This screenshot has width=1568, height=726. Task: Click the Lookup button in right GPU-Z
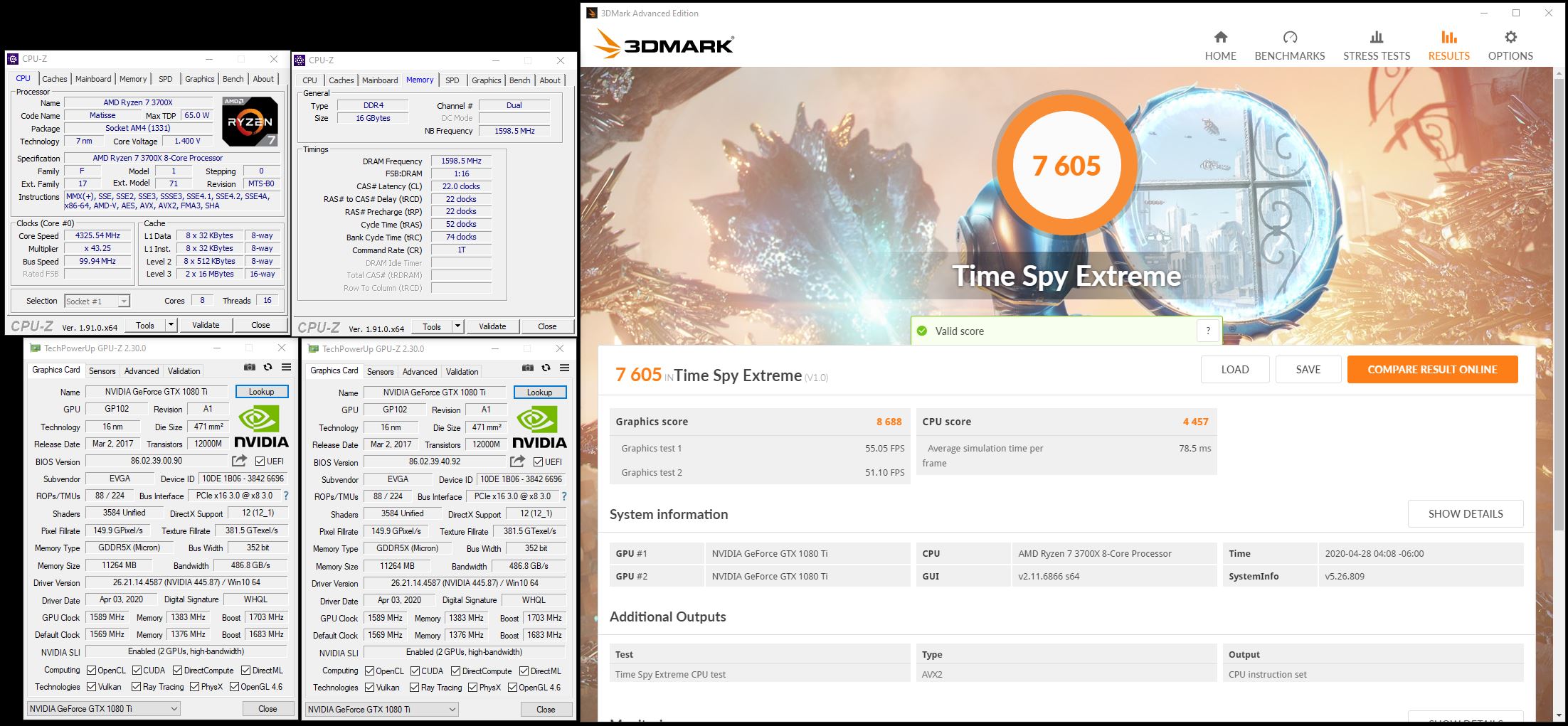click(x=539, y=393)
